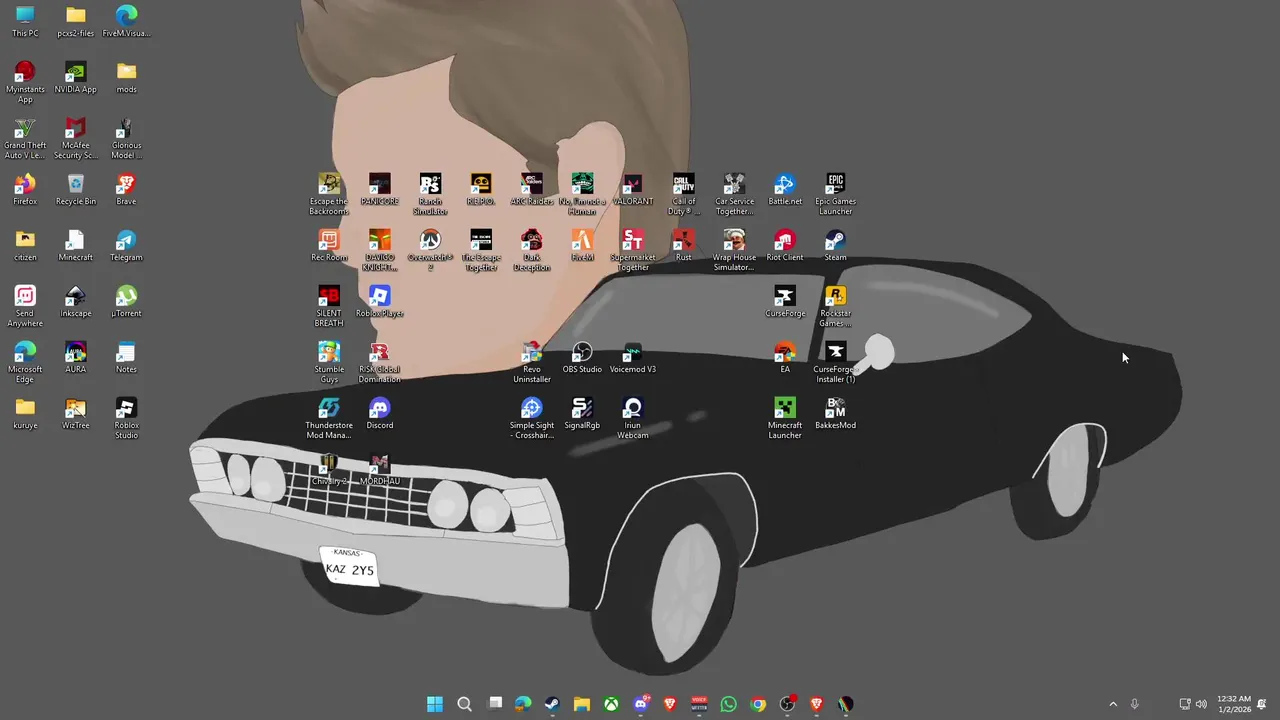1280x720 pixels.
Task: Select the Send Anywhere shortcut
Action: click(x=25, y=306)
